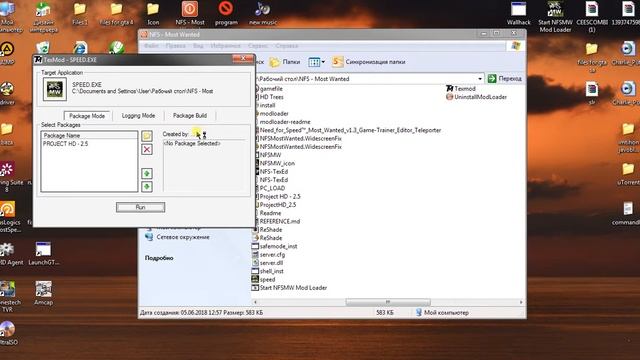Image resolution: width=640 pixels, height=360 pixels.
Task: Select the REFERENCE.md file
Action: [x=277, y=221]
